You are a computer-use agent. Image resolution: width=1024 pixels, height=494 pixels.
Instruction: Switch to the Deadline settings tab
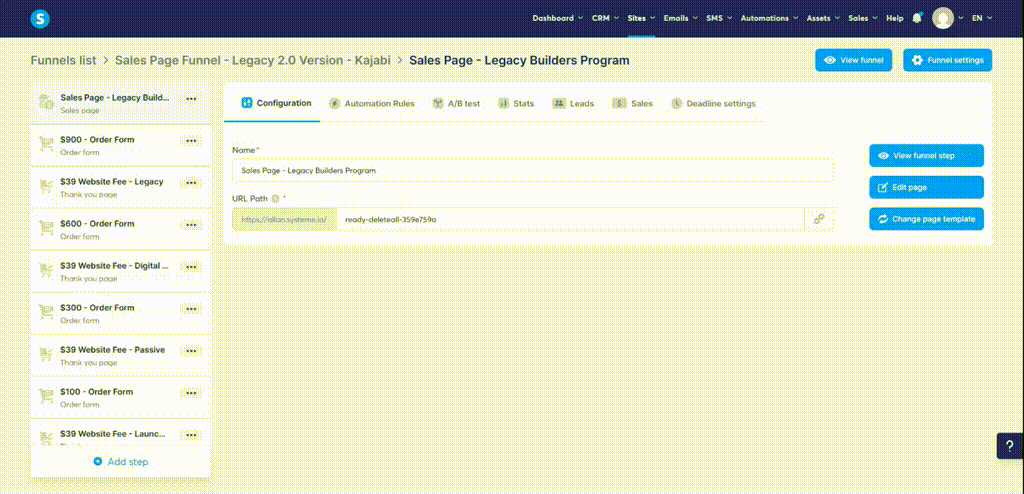tap(713, 103)
